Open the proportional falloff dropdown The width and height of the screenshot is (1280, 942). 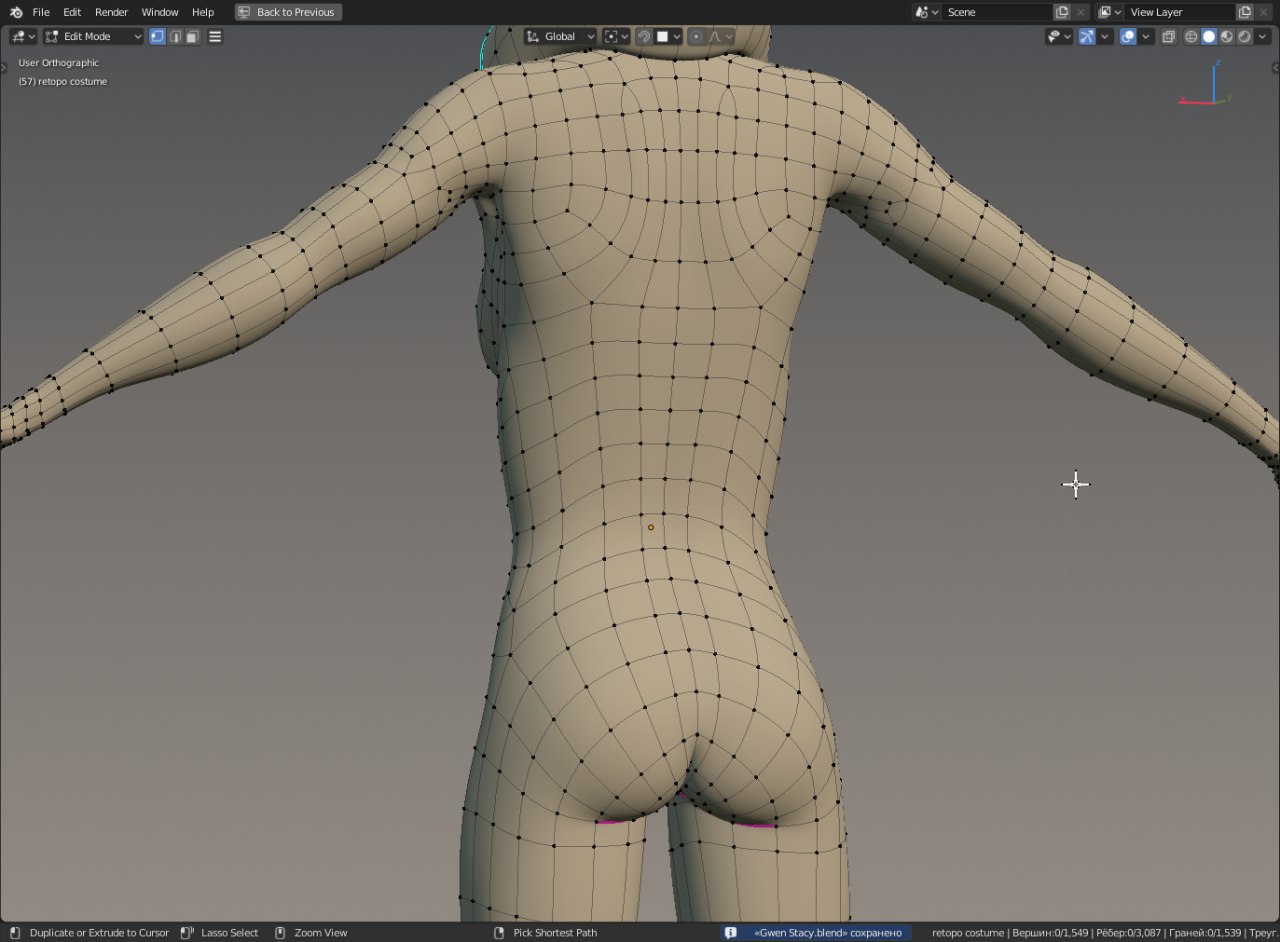[721, 36]
